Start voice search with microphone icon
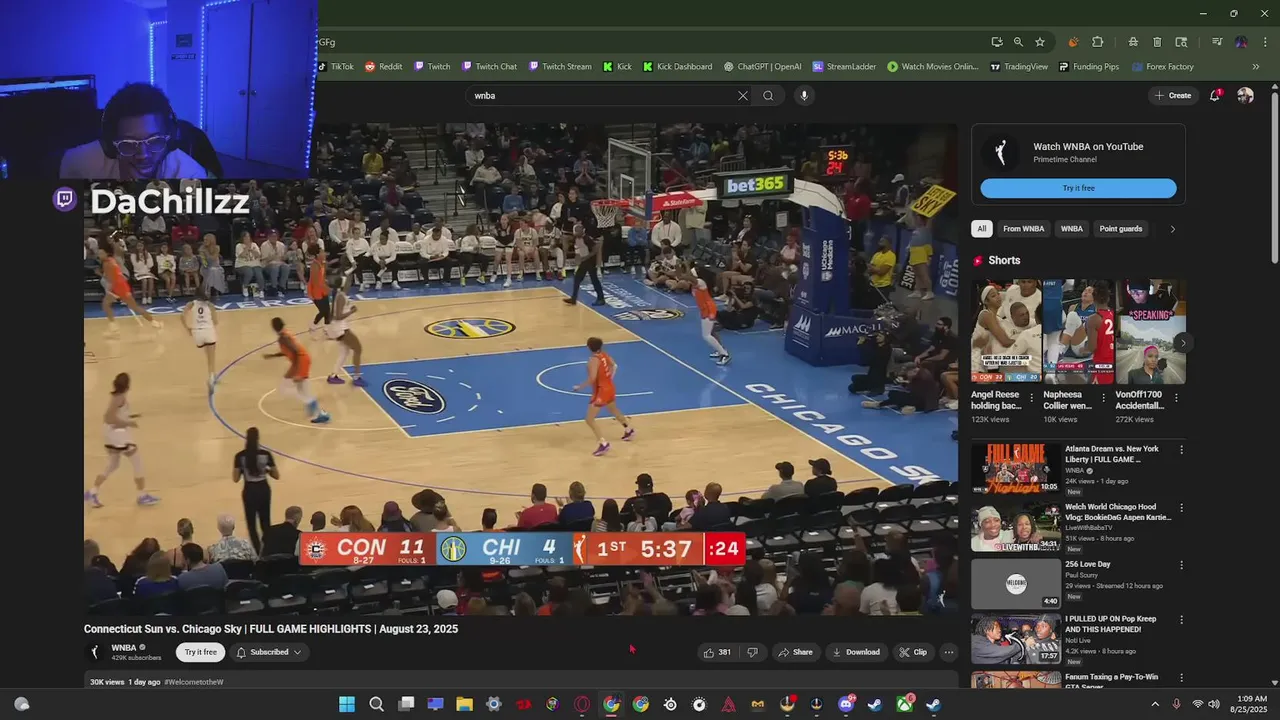This screenshot has height=720, width=1280. point(804,96)
